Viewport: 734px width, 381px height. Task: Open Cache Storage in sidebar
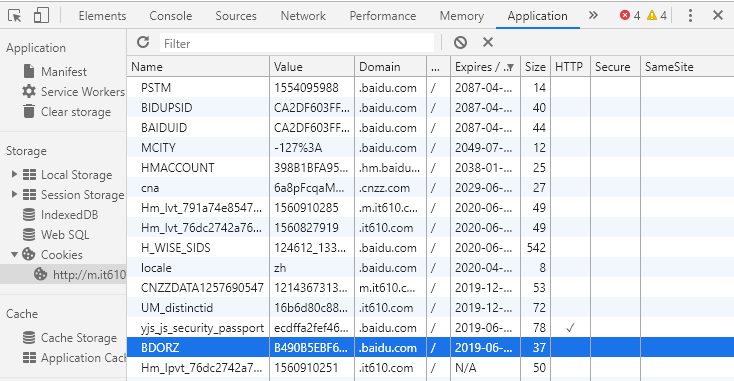pyautogui.click(x=79, y=337)
